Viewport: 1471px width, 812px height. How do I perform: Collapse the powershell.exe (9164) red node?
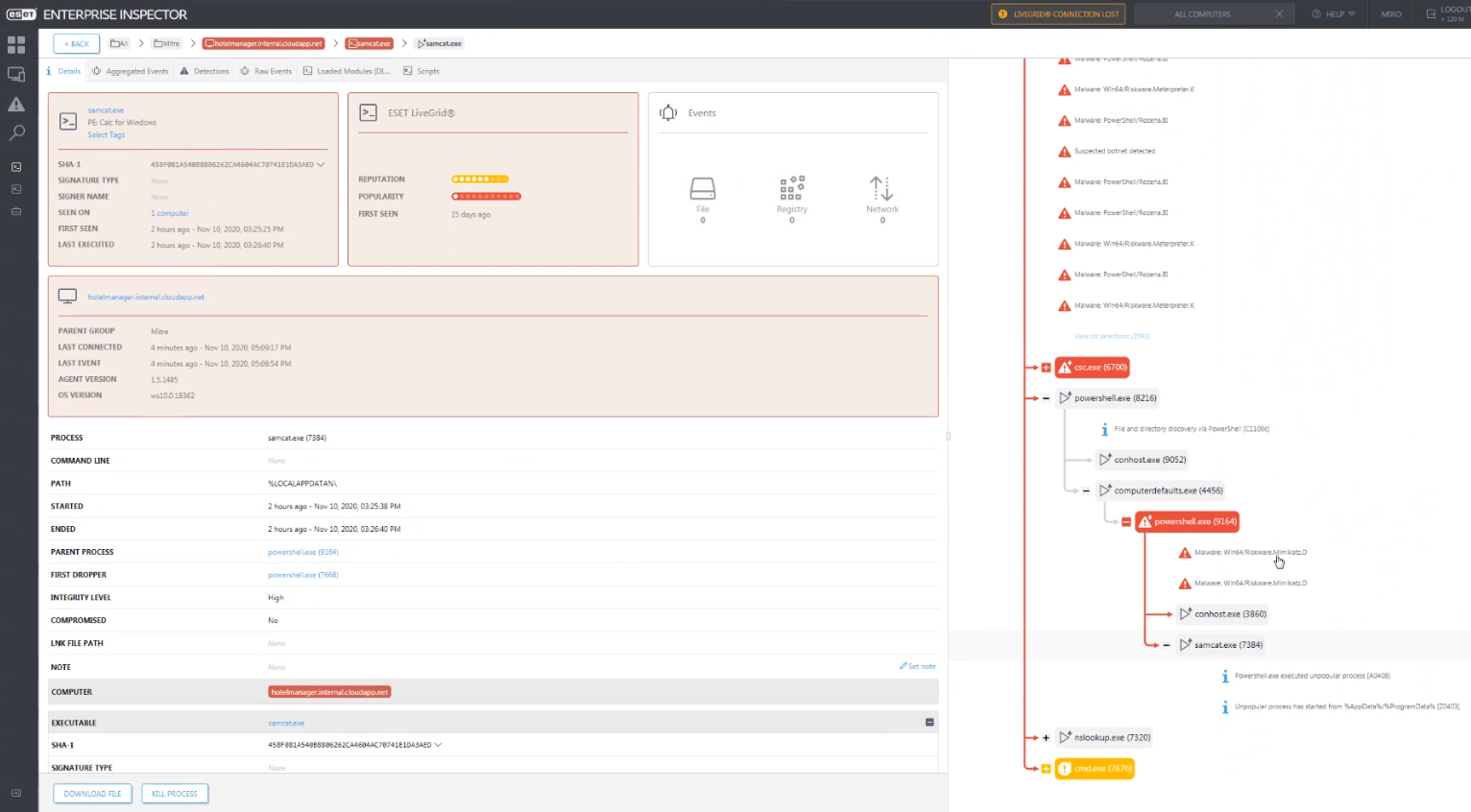click(x=1126, y=522)
